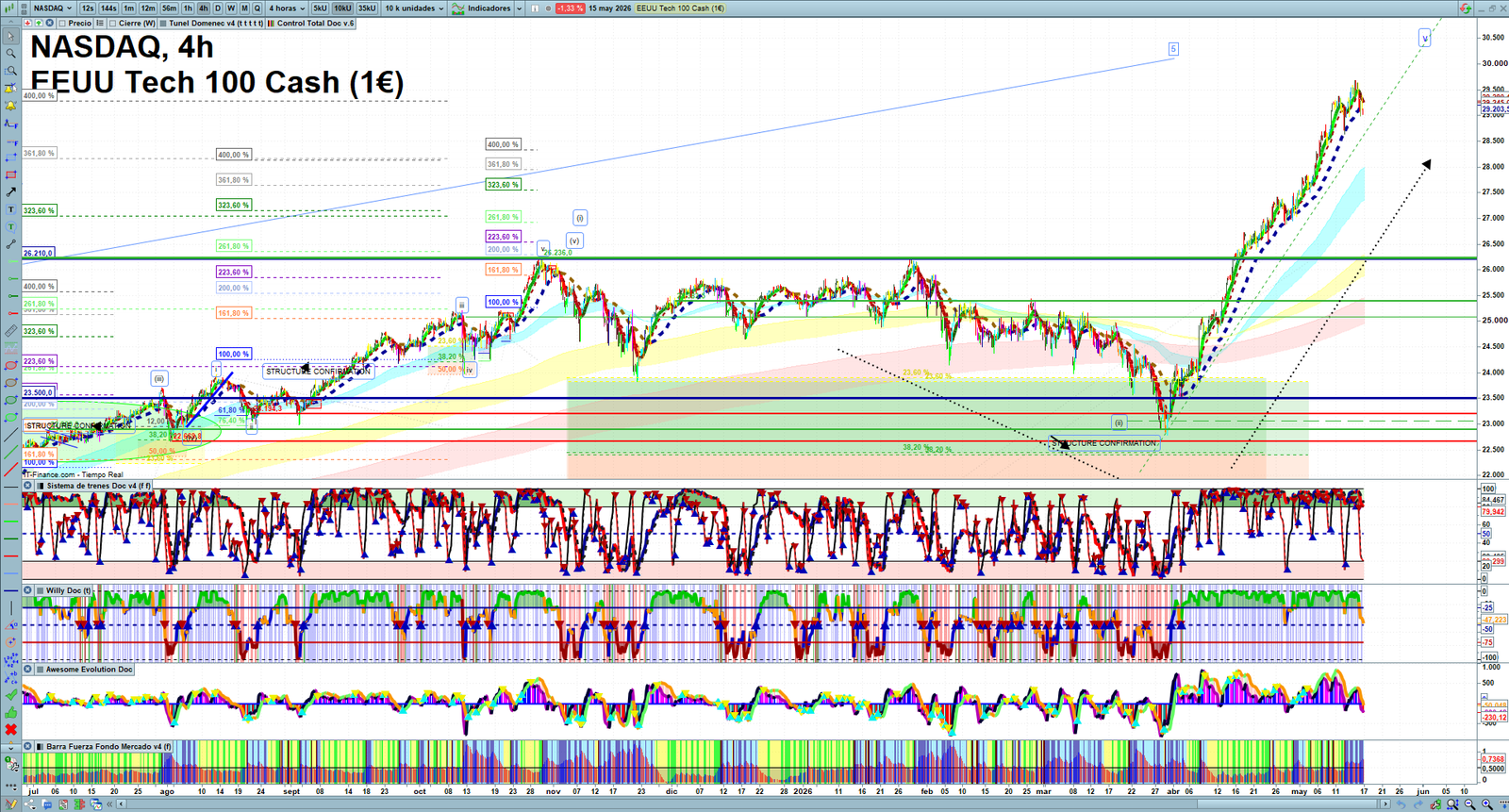The height and width of the screenshot is (812, 1509).
Task: Switch to the 1m timeframe
Action: (128, 8)
